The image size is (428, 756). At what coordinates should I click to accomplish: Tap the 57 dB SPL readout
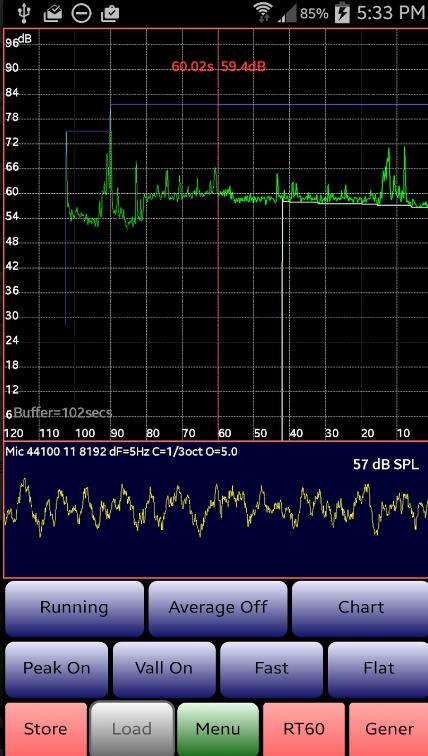tap(386, 465)
